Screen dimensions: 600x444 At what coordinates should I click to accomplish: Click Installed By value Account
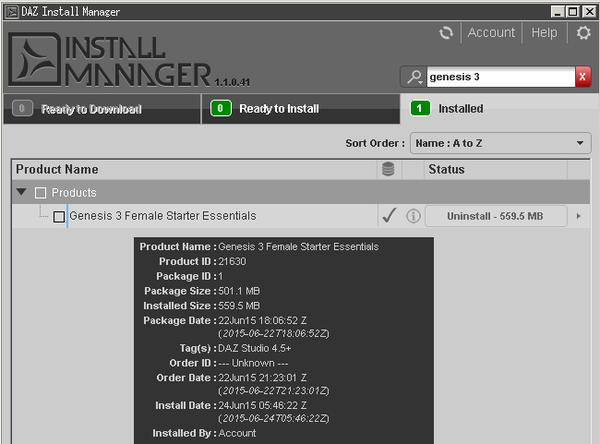point(237,433)
